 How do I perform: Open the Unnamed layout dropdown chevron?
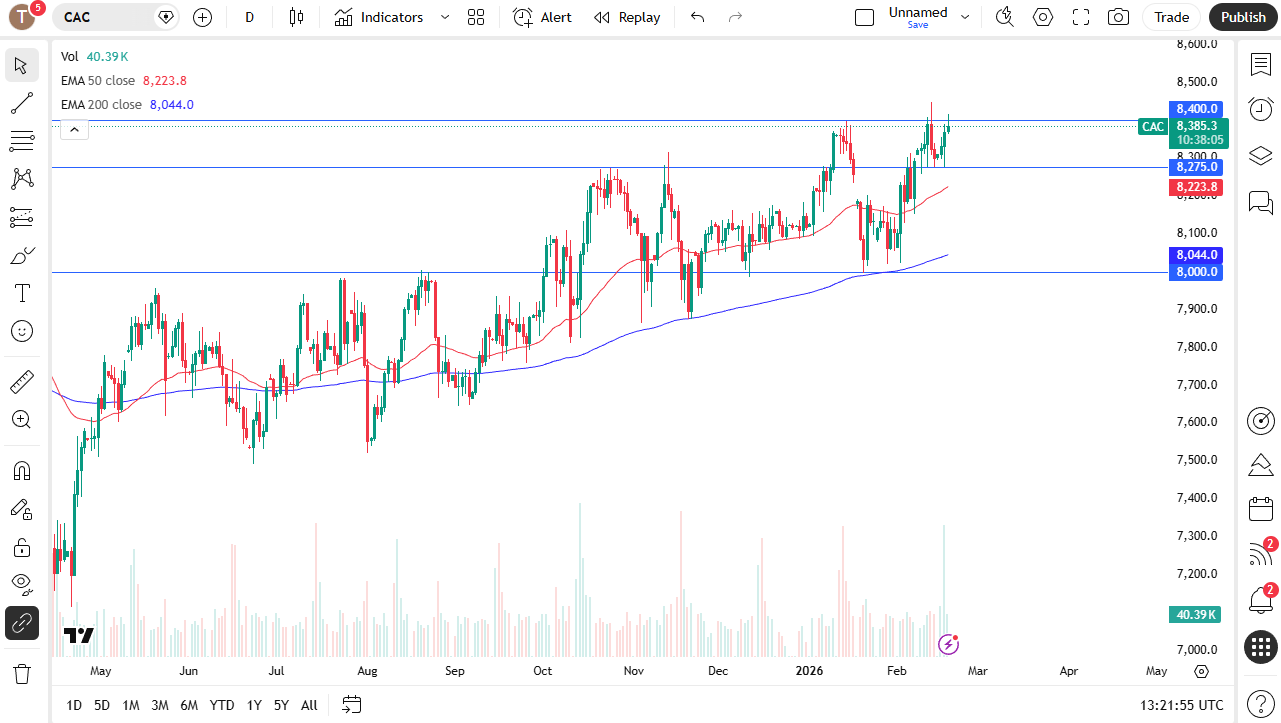click(x=965, y=17)
